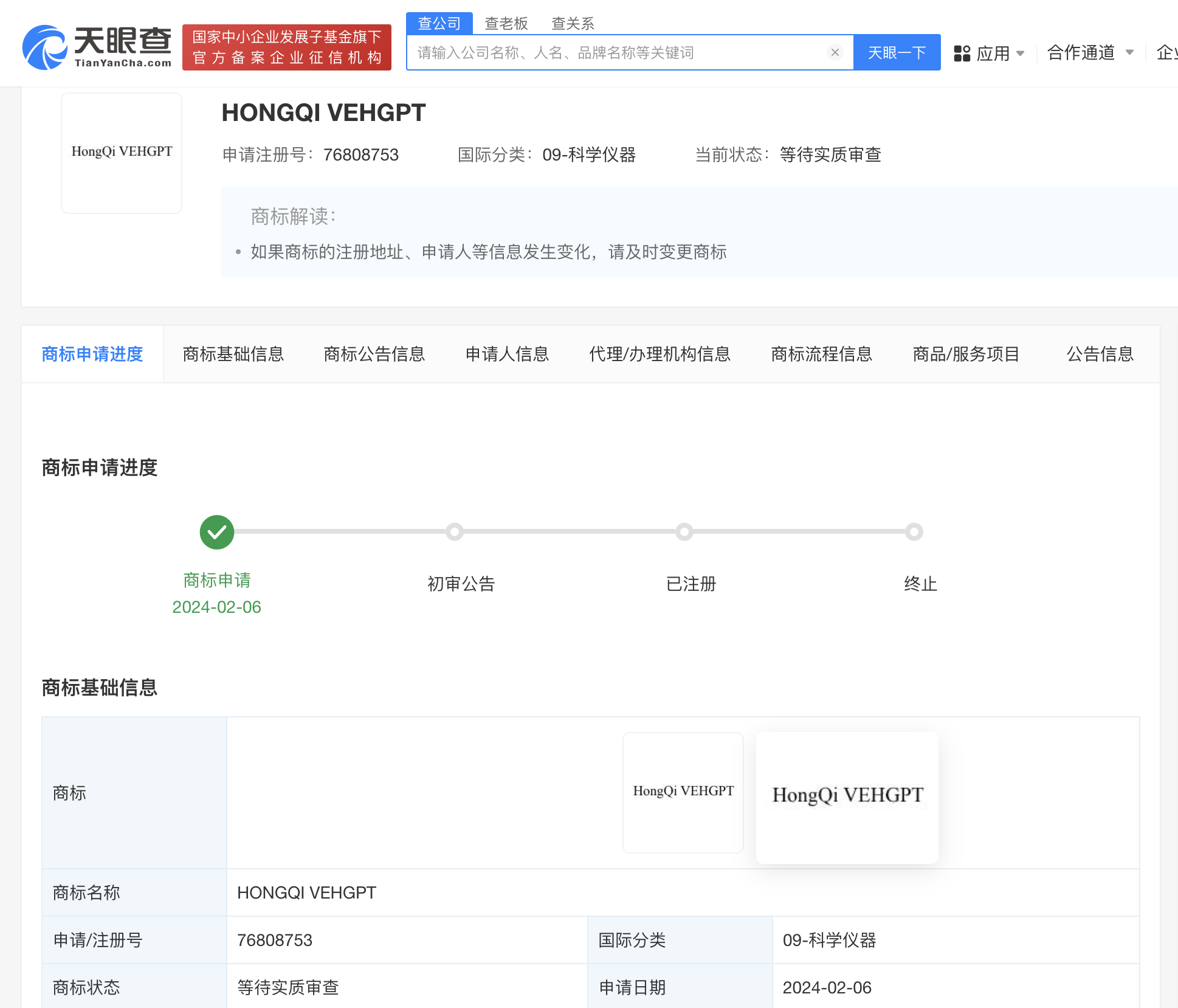This screenshot has width=1178, height=1008.
Task: Click the company name search input
Action: tap(617, 53)
